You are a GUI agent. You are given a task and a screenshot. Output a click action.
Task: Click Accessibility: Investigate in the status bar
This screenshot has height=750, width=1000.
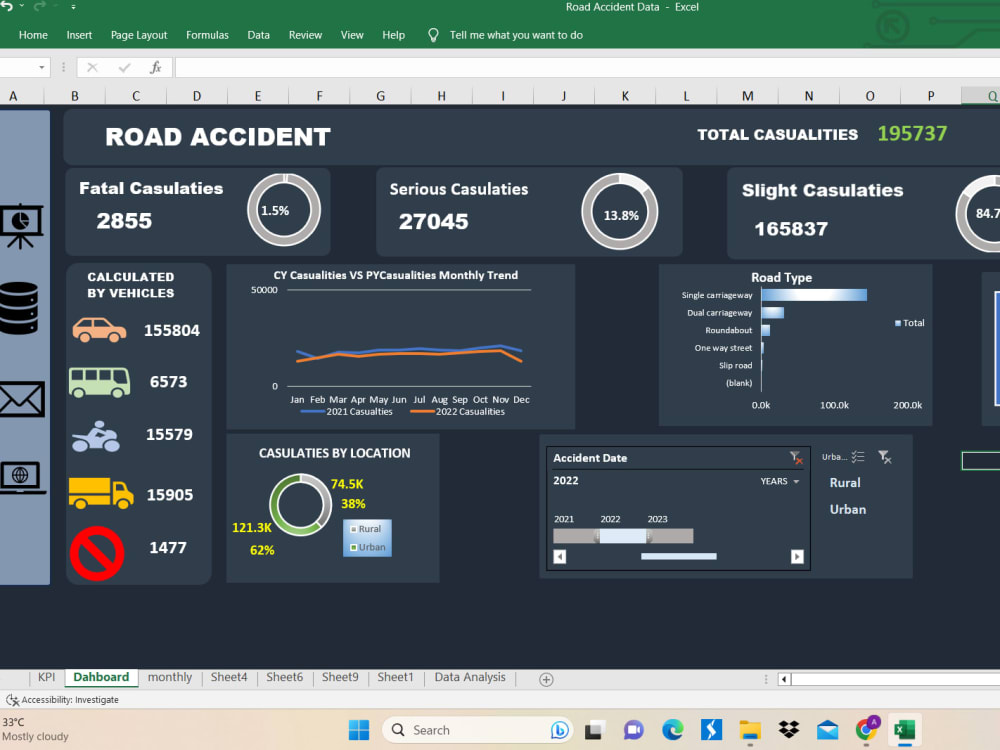tap(62, 700)
